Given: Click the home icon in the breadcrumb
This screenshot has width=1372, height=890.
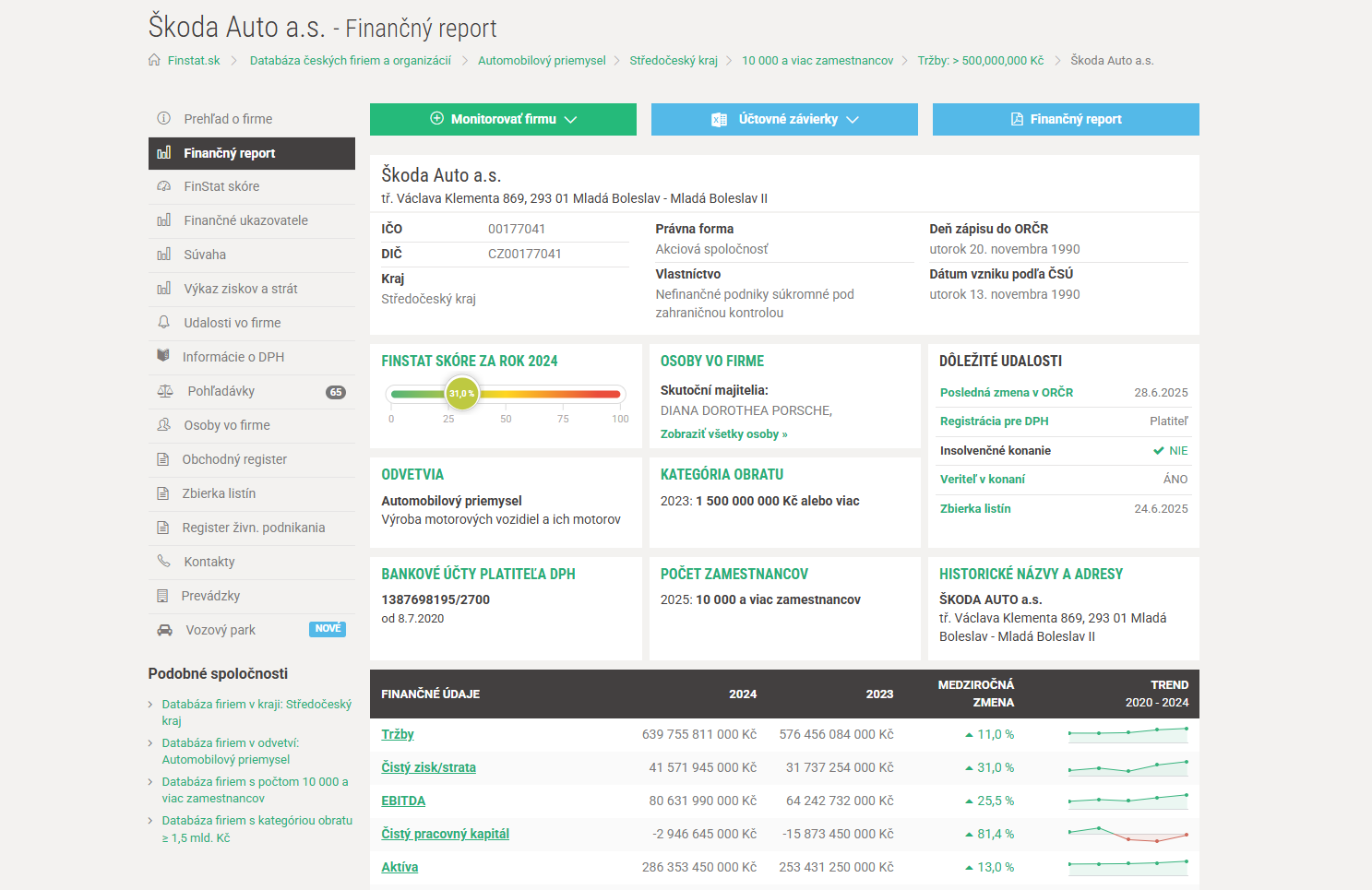Looking at the screenshot, I should pyautogui.click(x=154, y=60).
